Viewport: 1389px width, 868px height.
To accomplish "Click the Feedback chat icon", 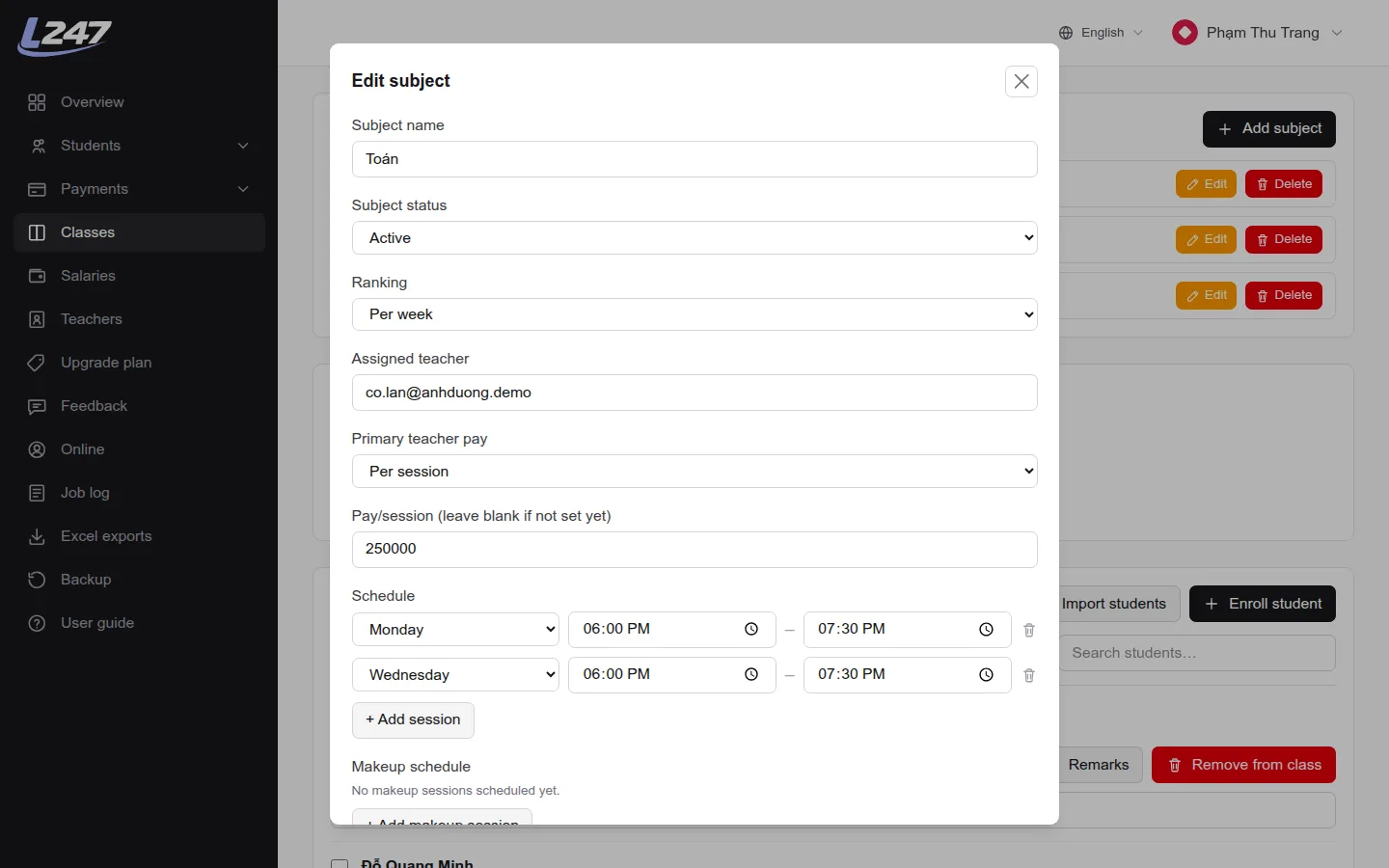I will (37, 406).
